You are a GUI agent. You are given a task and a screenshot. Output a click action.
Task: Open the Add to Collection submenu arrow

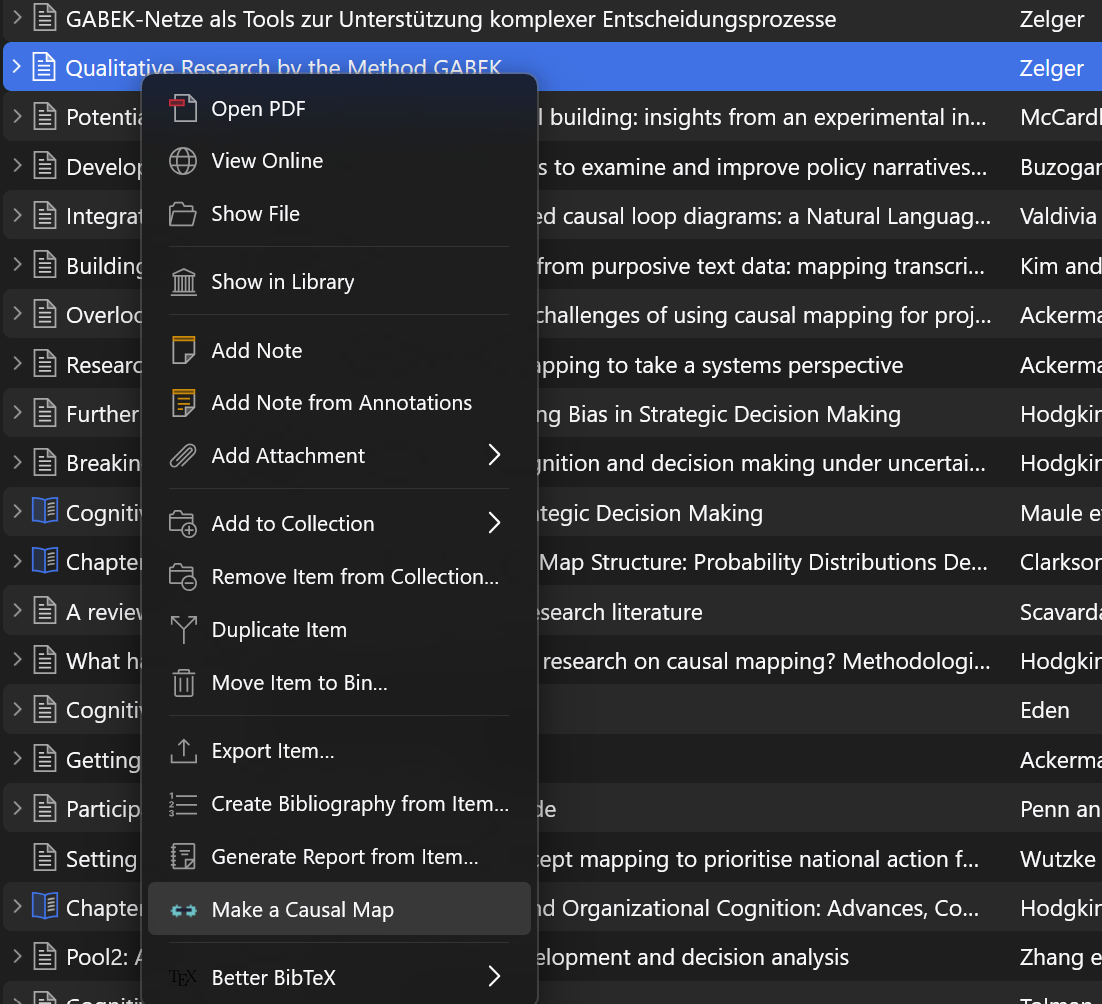coord(494,523)
